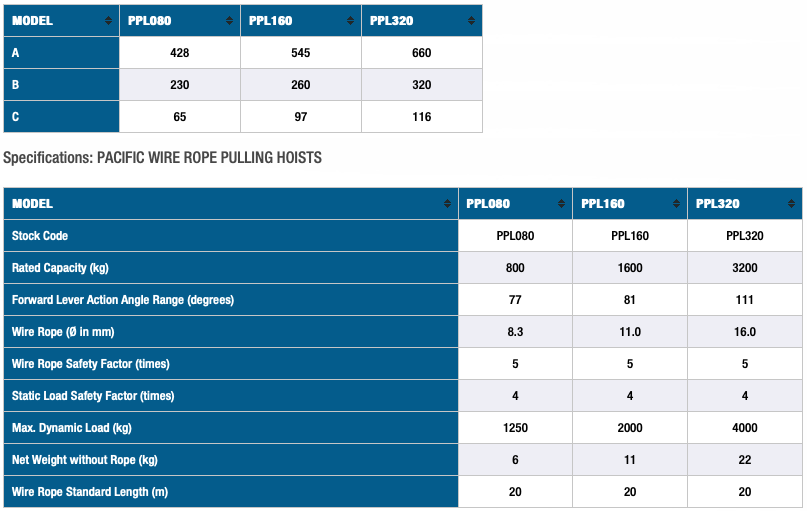Click the 3200 rated capacity cell
Image resolution: width=807 pixels, height=511 pixels.
pos(745,268)
